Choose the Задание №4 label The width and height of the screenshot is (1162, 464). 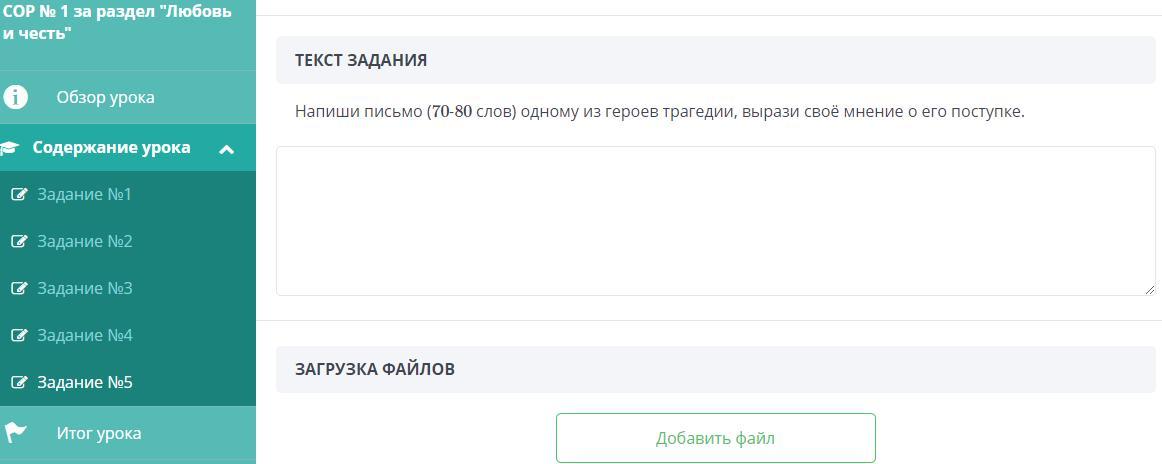pyautogui.click(x=84, y=335)
